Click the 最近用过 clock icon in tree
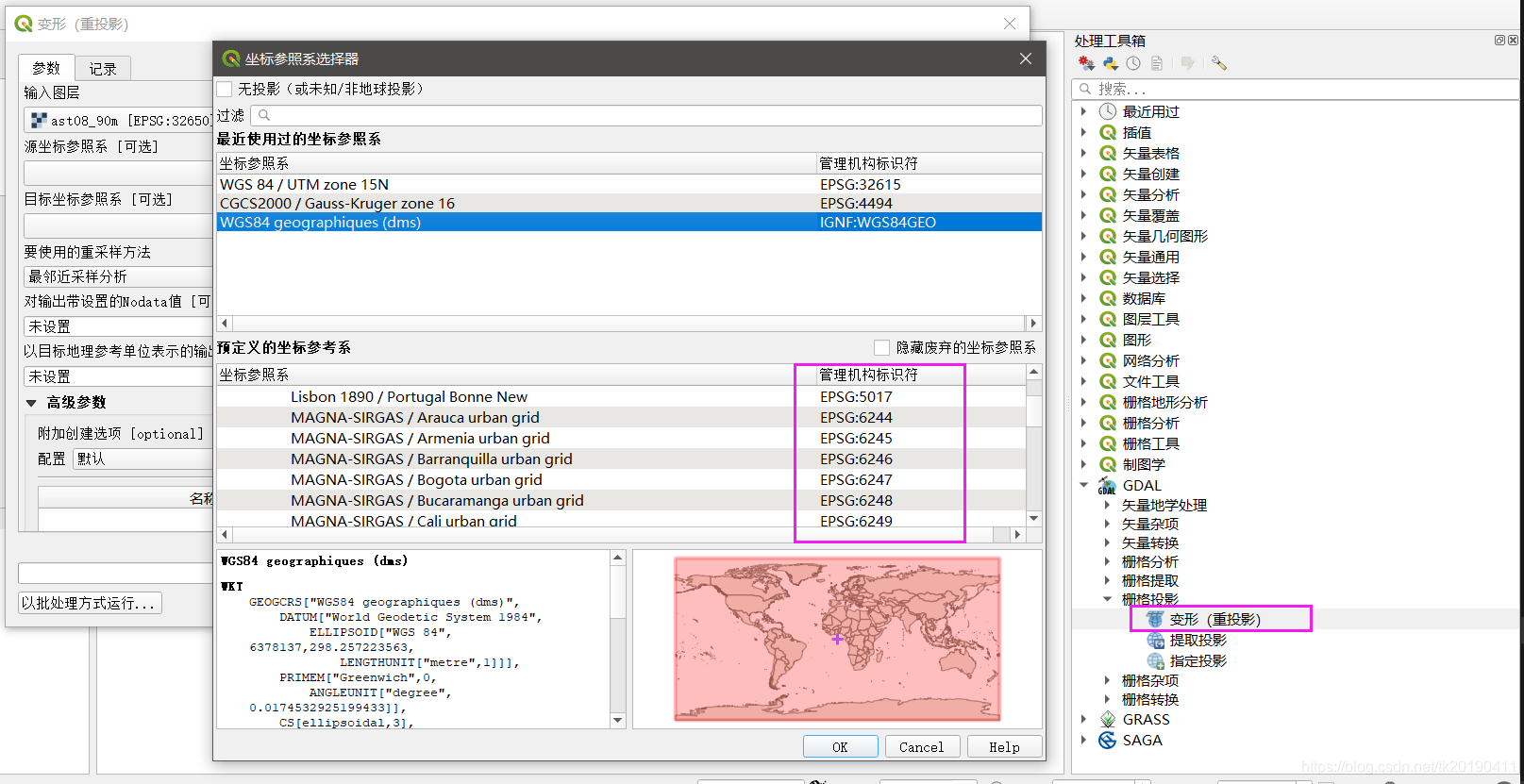This screenshot has width=1524, height=784. tap(1108, 111)
